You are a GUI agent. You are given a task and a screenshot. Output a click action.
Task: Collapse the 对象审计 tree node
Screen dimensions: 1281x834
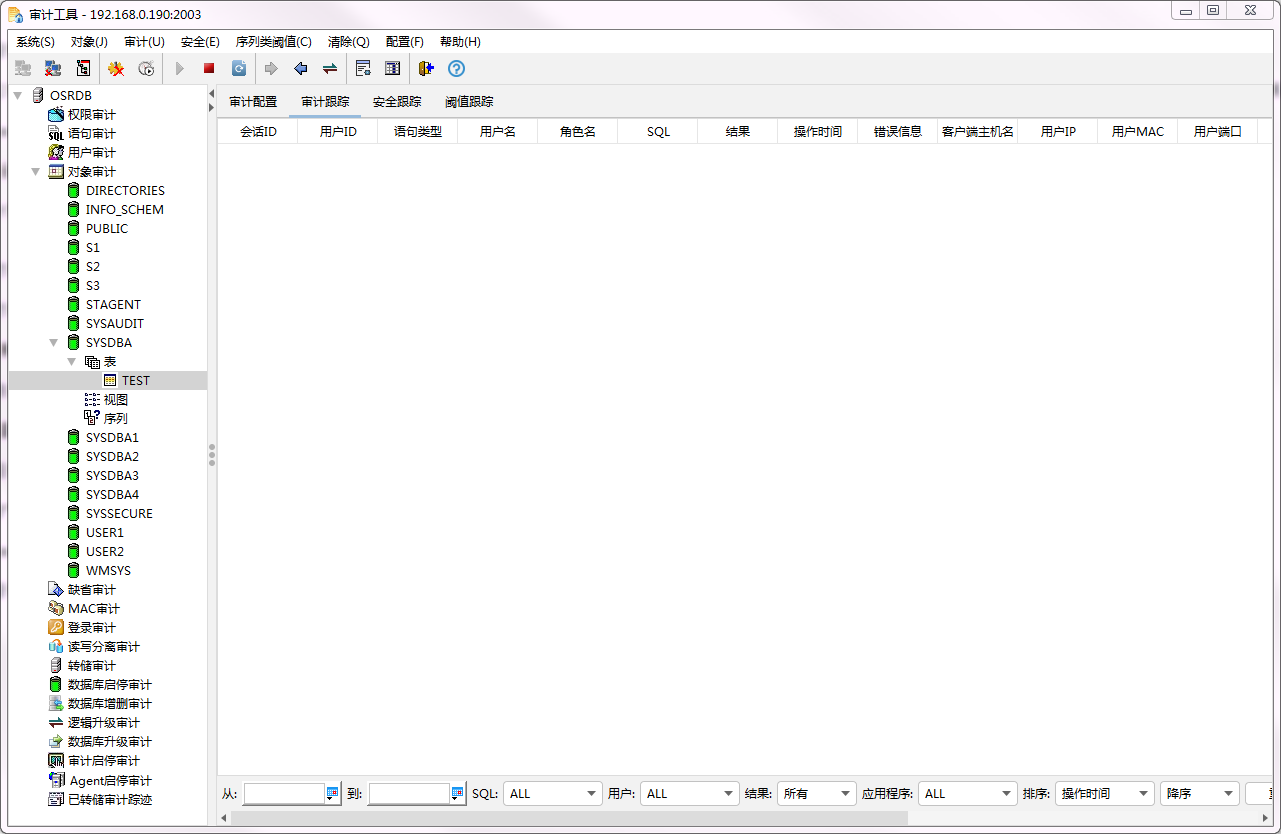pyautogui.click(x=36, y=172)
